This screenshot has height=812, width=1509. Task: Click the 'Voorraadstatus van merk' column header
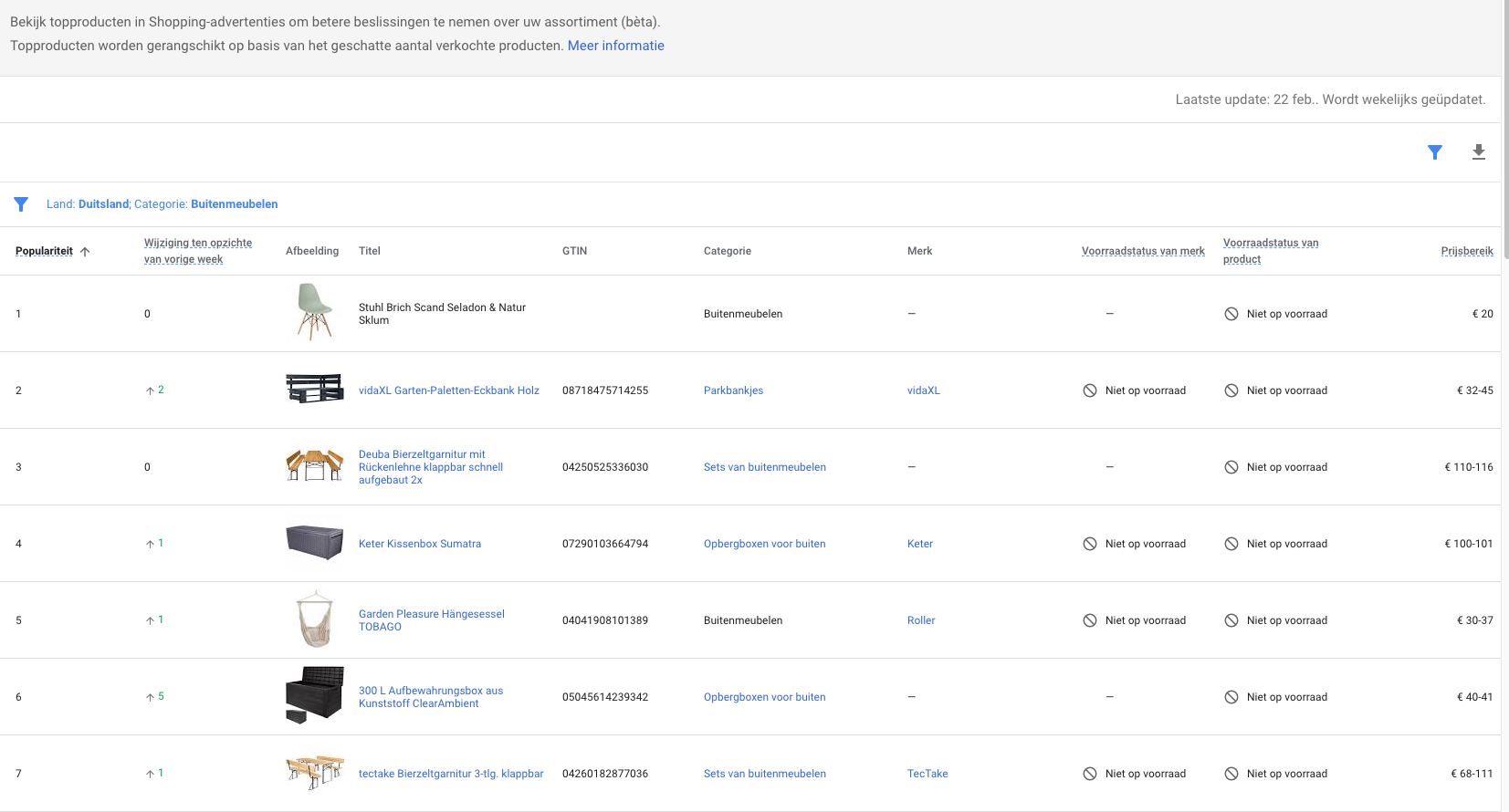click(x=1142, y=251)
